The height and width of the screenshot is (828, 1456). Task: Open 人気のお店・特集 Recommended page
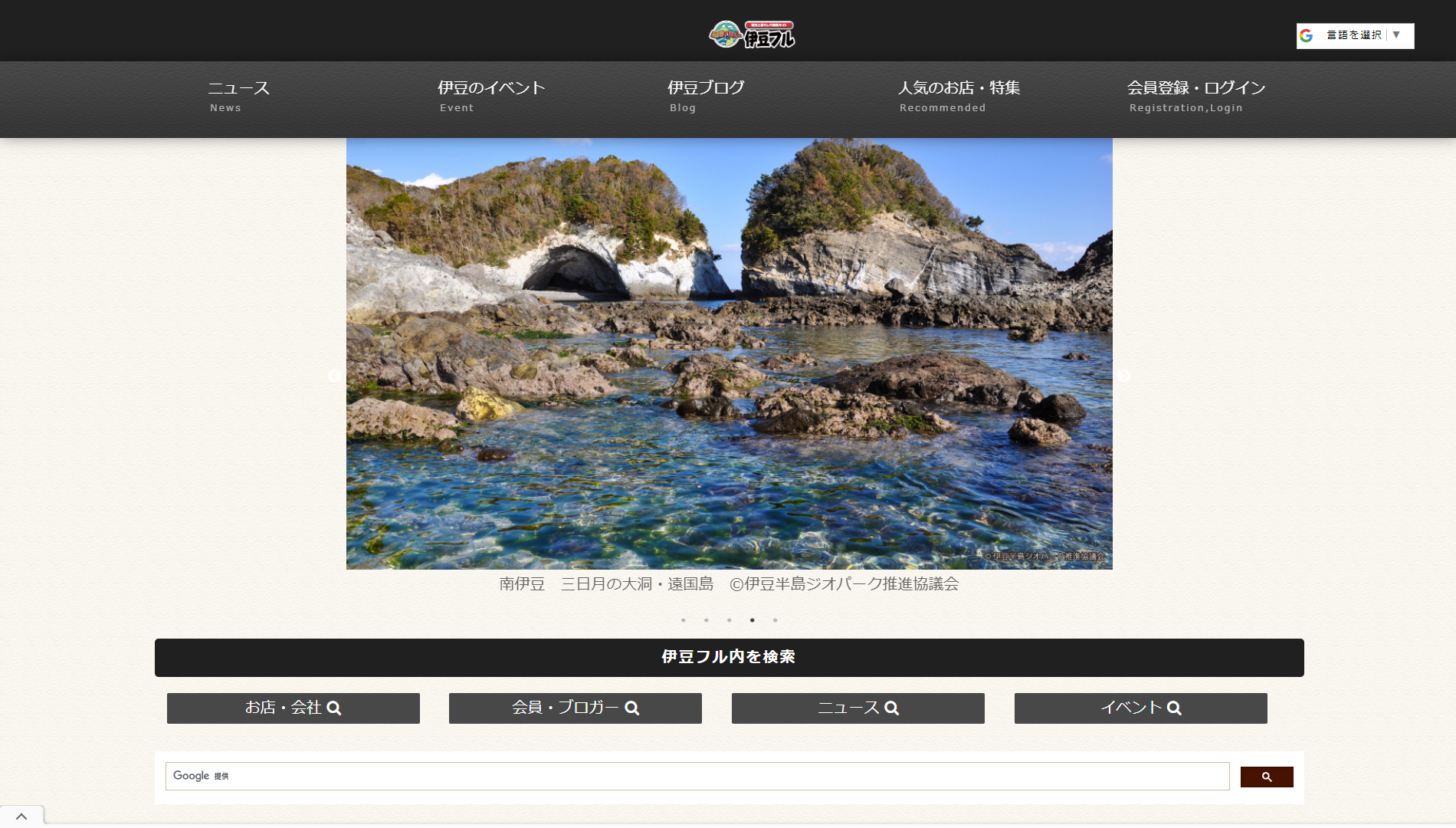(958, 96)
